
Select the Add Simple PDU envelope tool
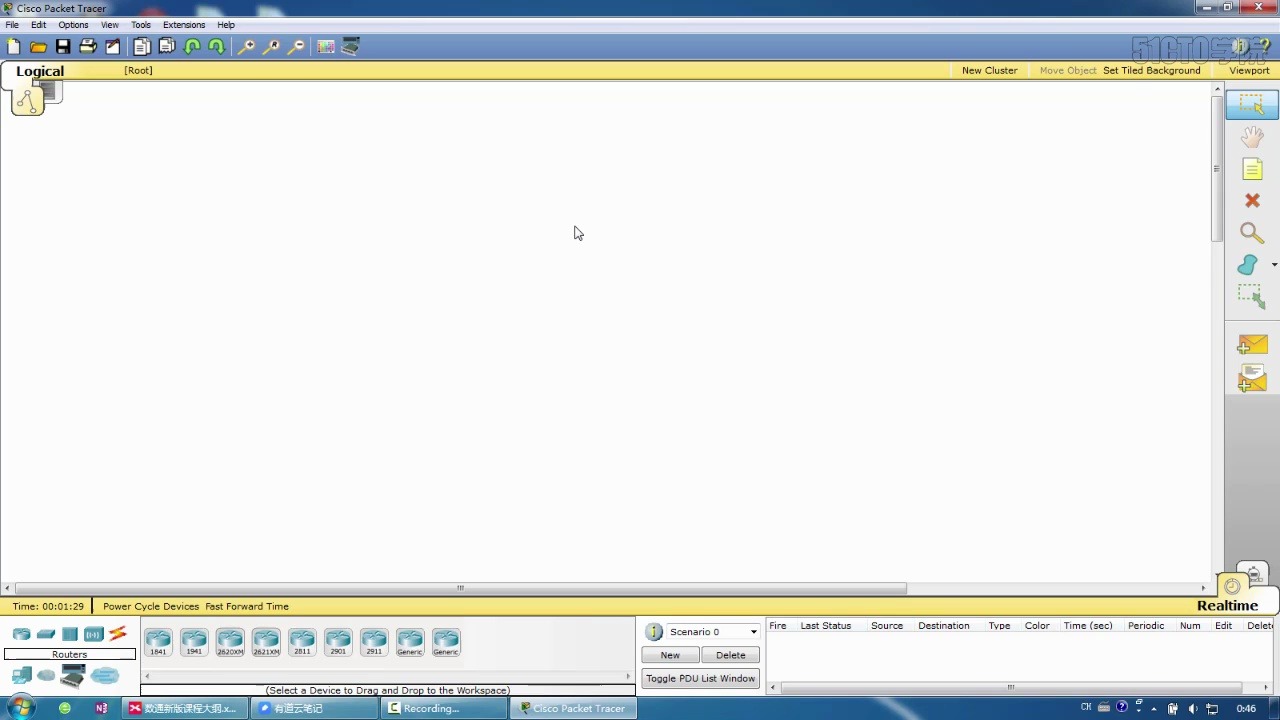click(x=1252, y=345)
